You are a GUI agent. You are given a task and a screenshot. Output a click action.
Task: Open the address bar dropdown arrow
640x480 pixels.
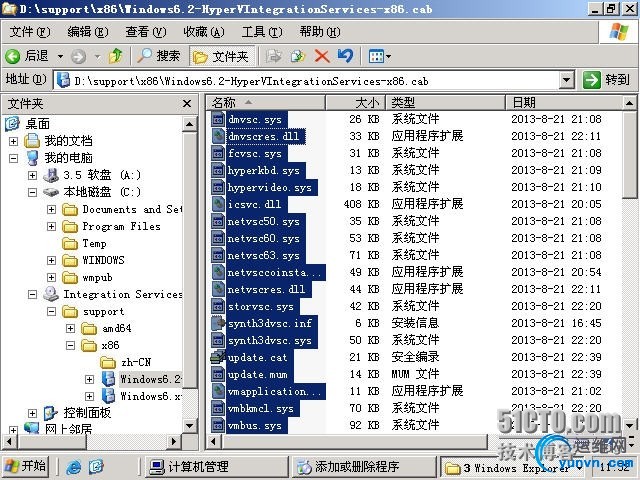pyautogui.click(x=566, y=80)
